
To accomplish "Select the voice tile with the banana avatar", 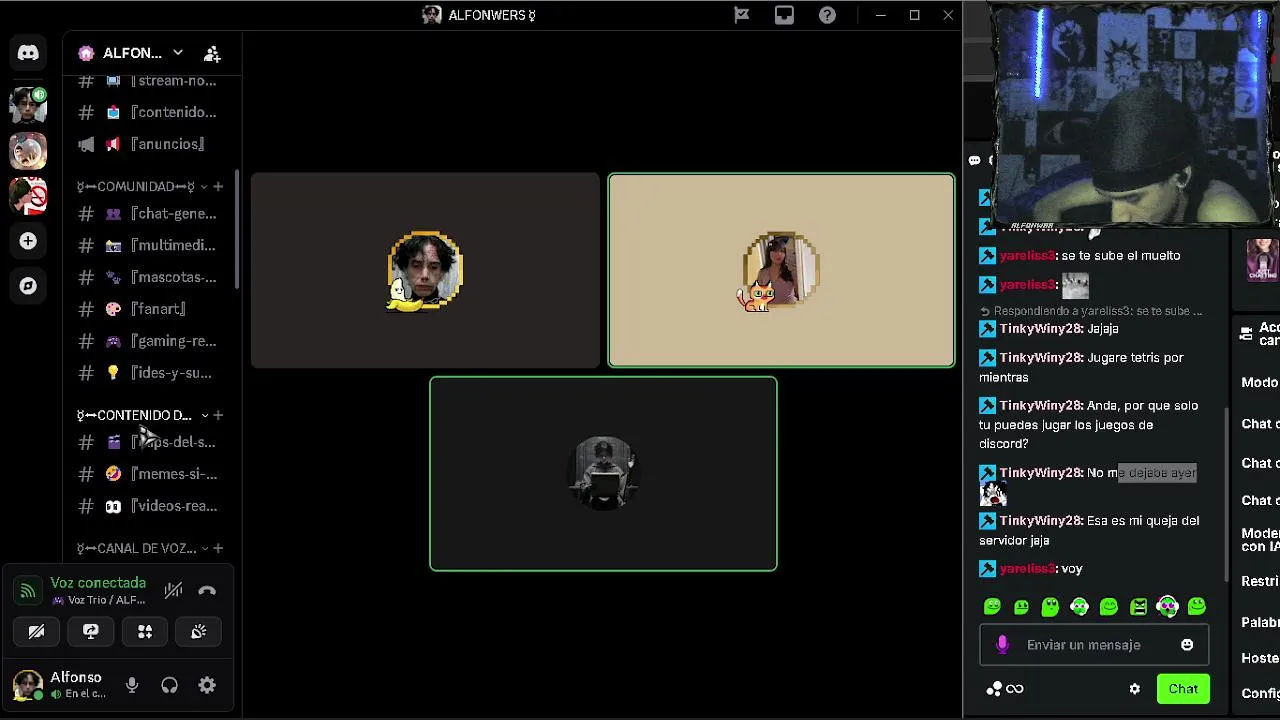I will tap(425, 271).
